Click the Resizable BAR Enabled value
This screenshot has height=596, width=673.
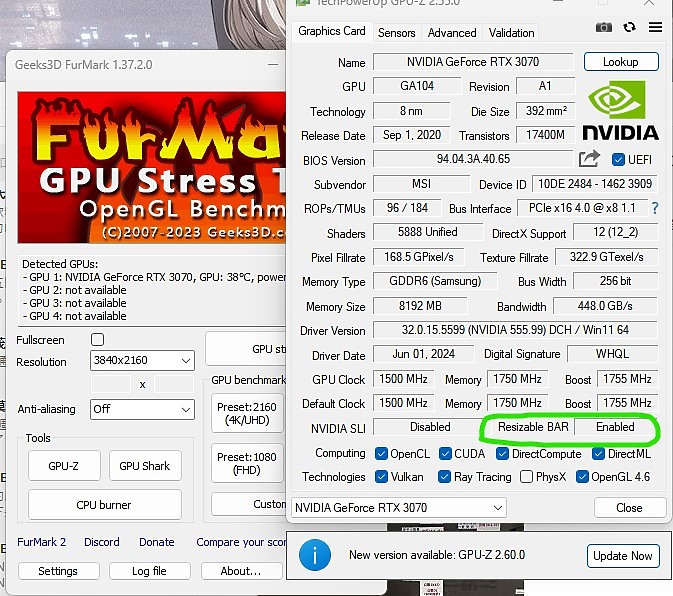click(615, 427)
